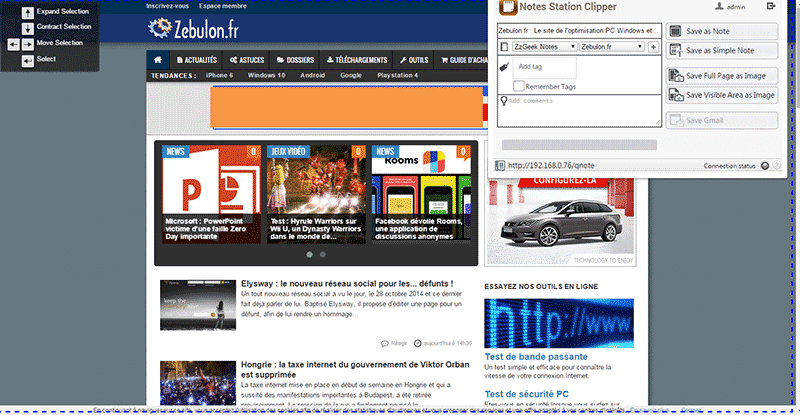The width and height of the screenshot is (800, 415).
Task: Add a new section with plus button
Action: [x=654, y=47]
